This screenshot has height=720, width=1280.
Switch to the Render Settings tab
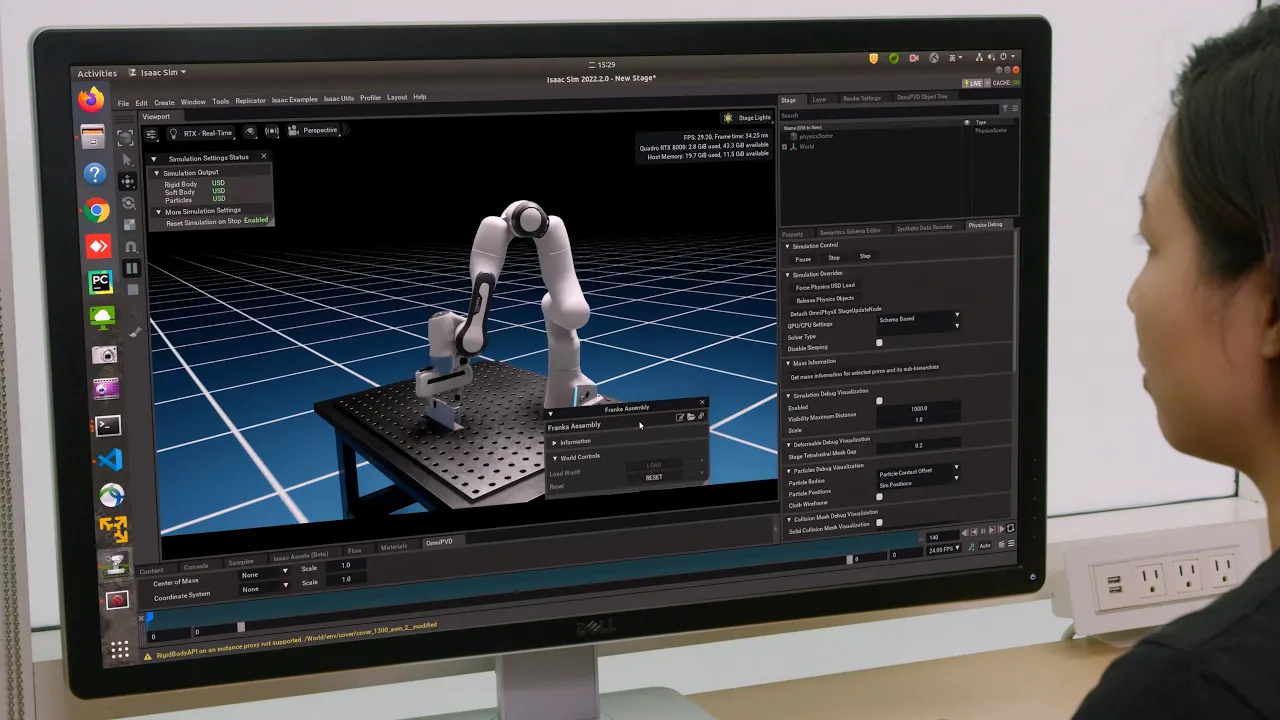(x=861, y=98)
